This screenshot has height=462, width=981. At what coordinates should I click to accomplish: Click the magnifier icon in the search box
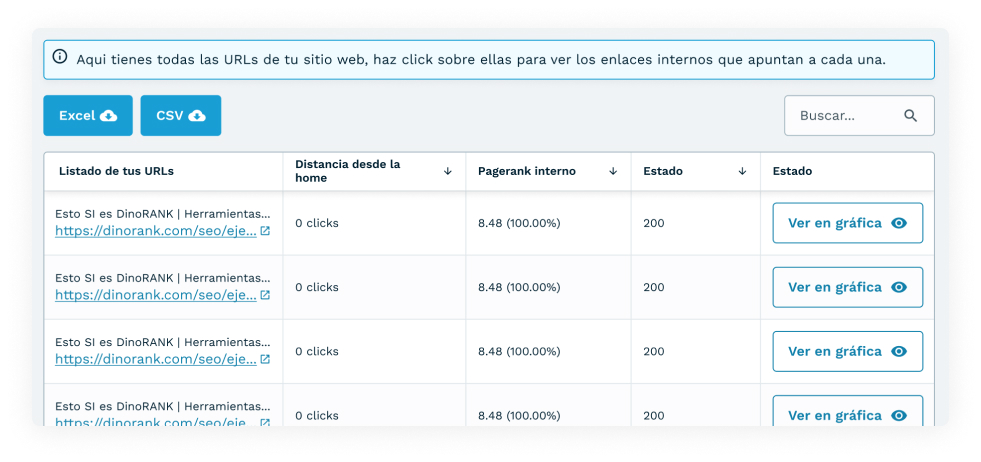(x=910, y=115)
